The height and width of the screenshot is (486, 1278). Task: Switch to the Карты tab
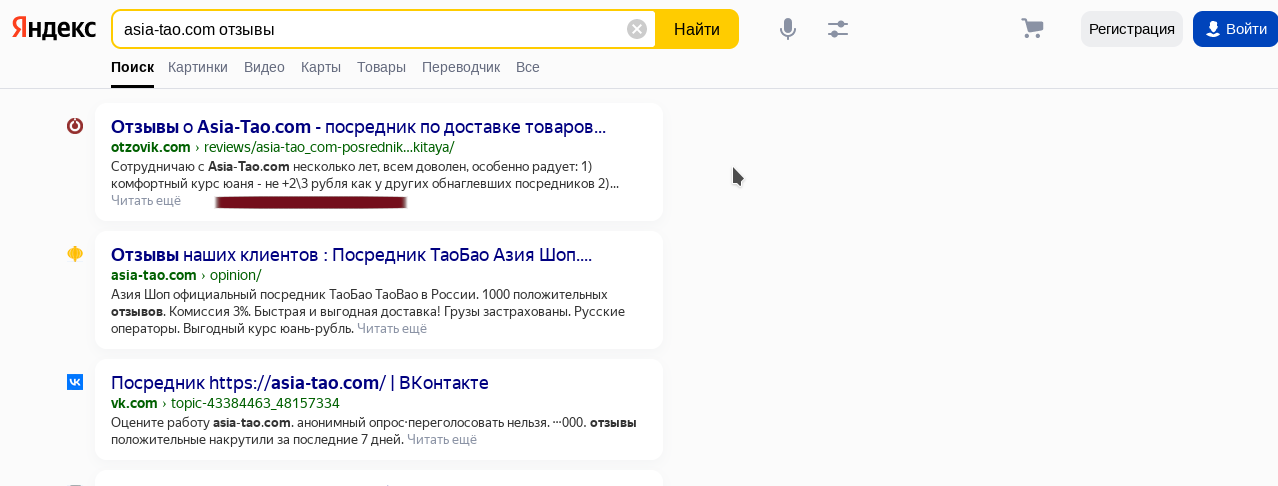coord(321,67)
